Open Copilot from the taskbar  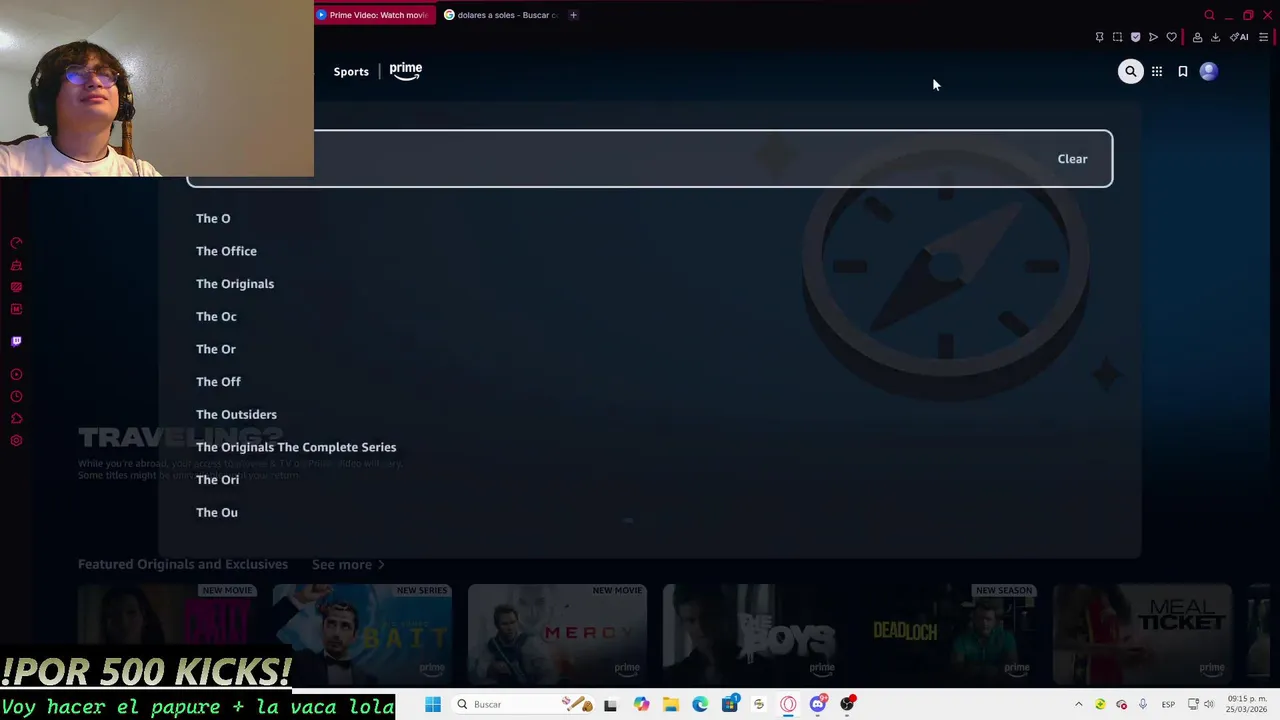641,704
